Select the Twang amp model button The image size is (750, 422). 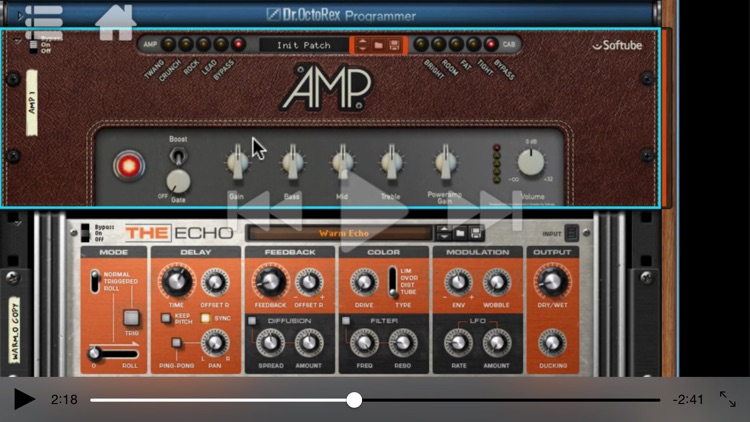[168, 44]
